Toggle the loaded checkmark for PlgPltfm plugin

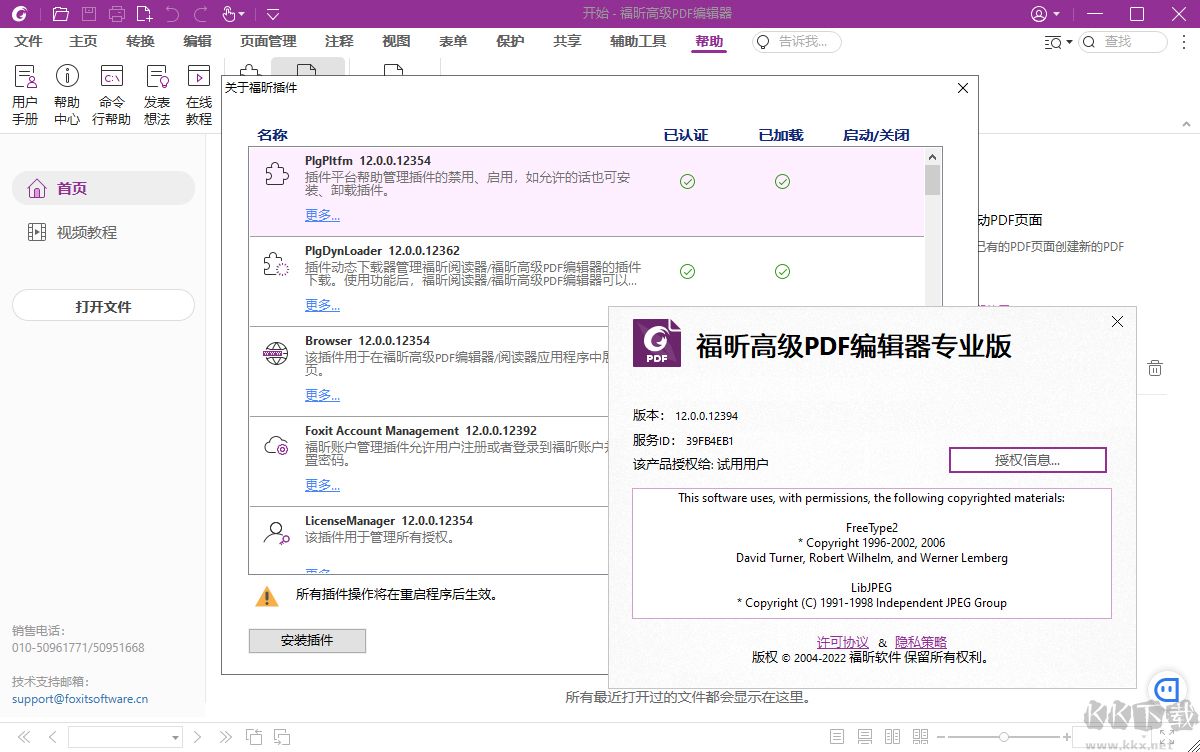[782, 182]
